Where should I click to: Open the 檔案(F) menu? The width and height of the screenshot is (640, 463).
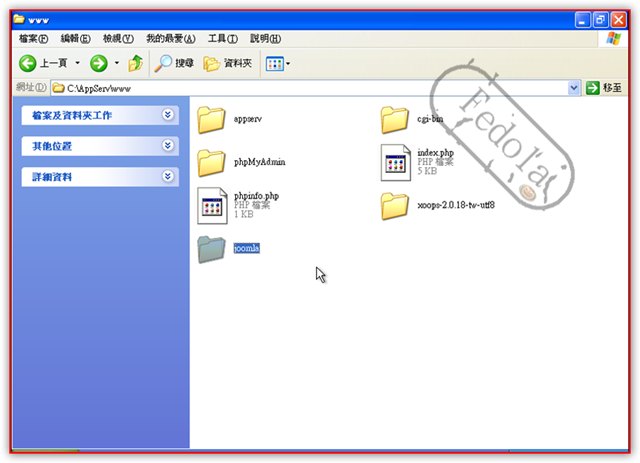[x=33, y=38]
